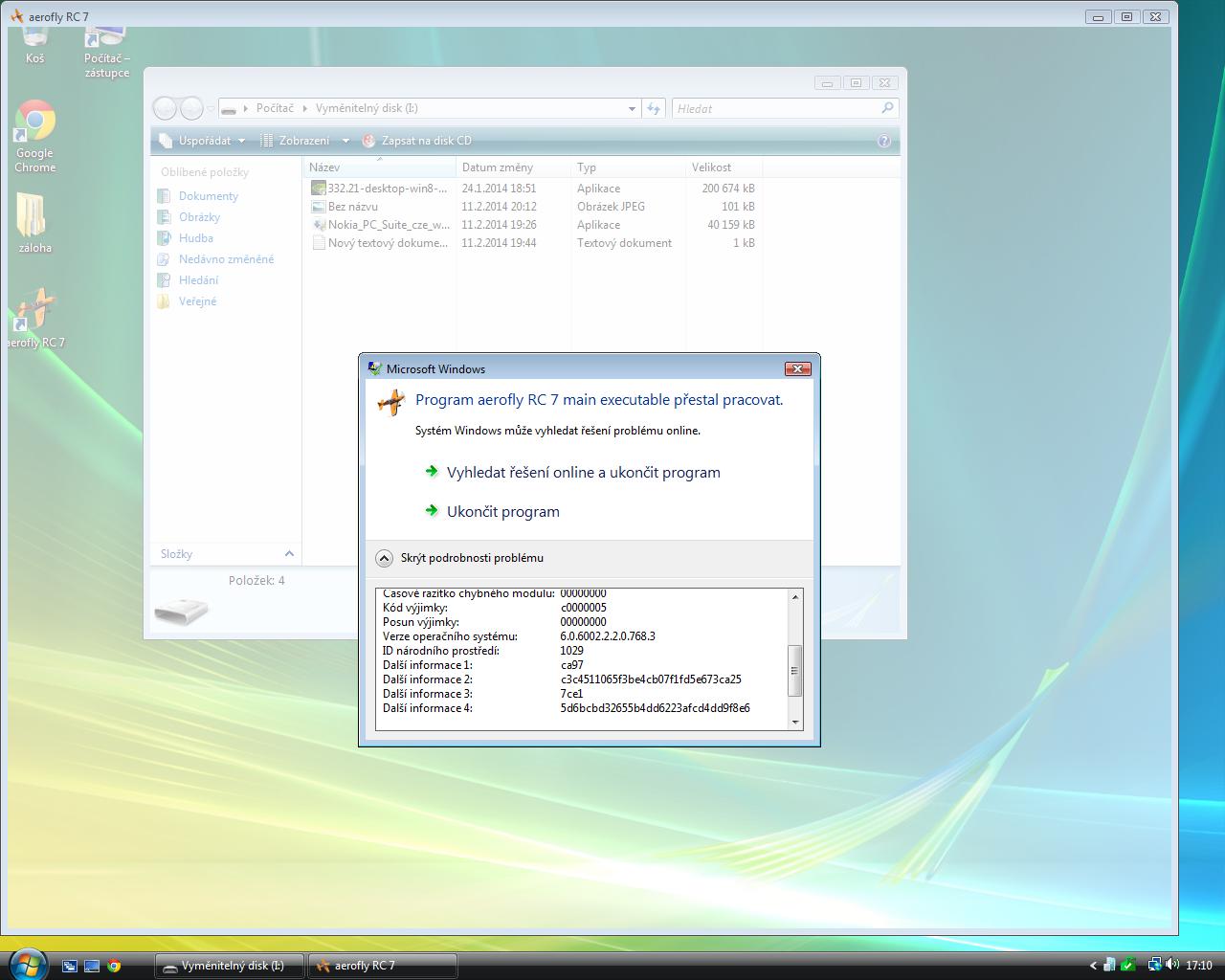The image size is (1225, 980).
Task: Open the záloha folder icon
Action: (34, 216)
